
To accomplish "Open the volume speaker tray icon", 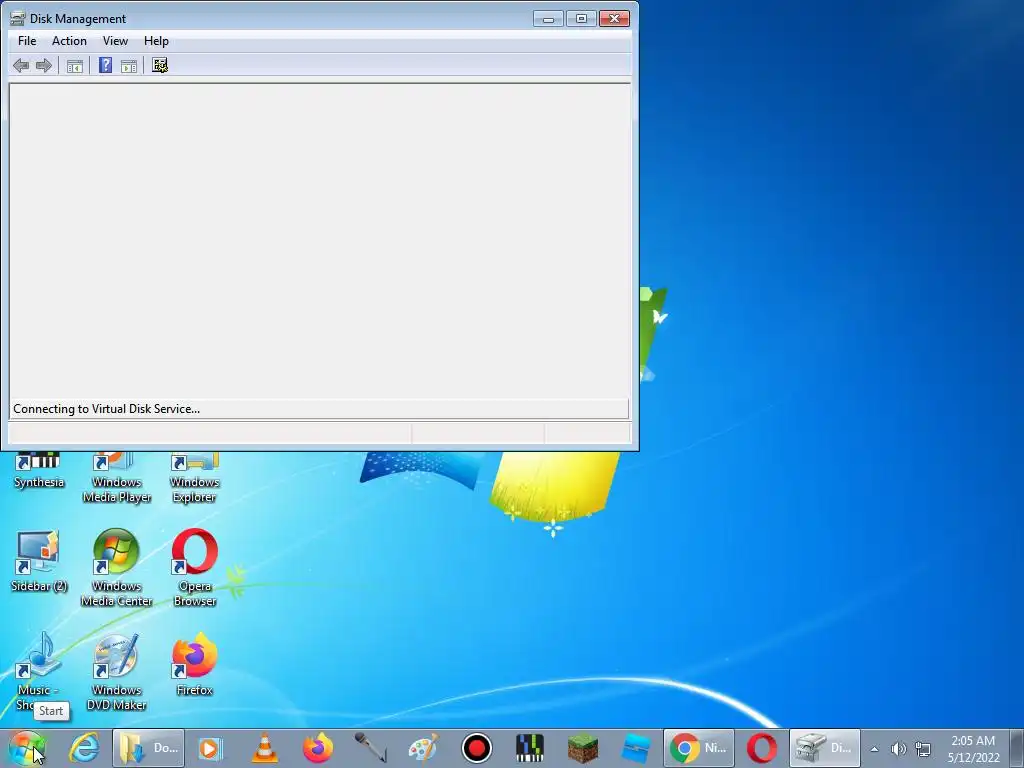I will click(x=899, y=749).
